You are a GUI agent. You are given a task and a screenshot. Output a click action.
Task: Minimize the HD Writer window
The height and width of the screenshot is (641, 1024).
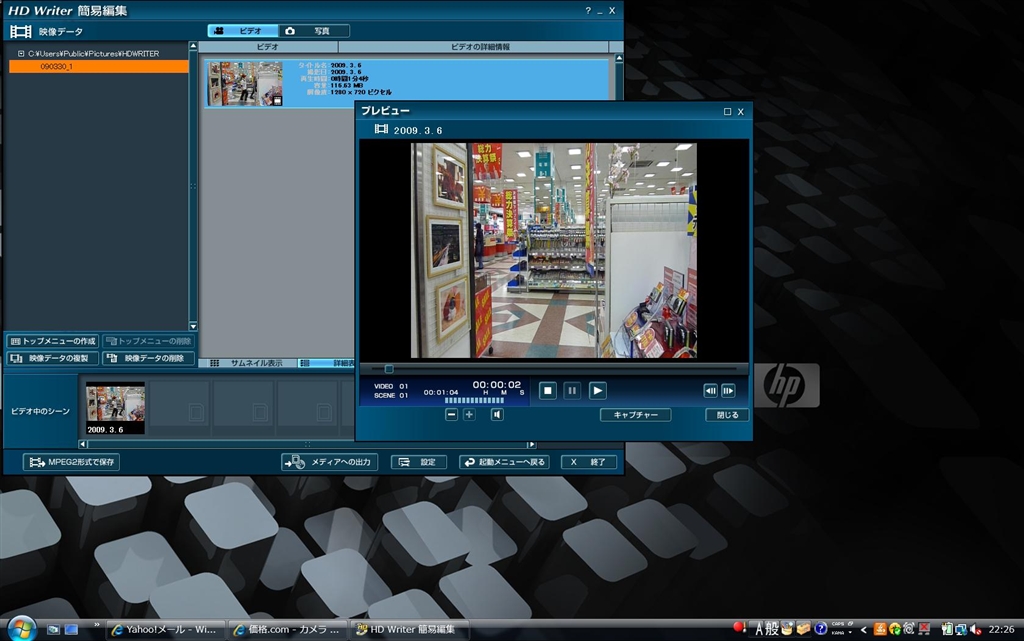click(x=600, y=10)
